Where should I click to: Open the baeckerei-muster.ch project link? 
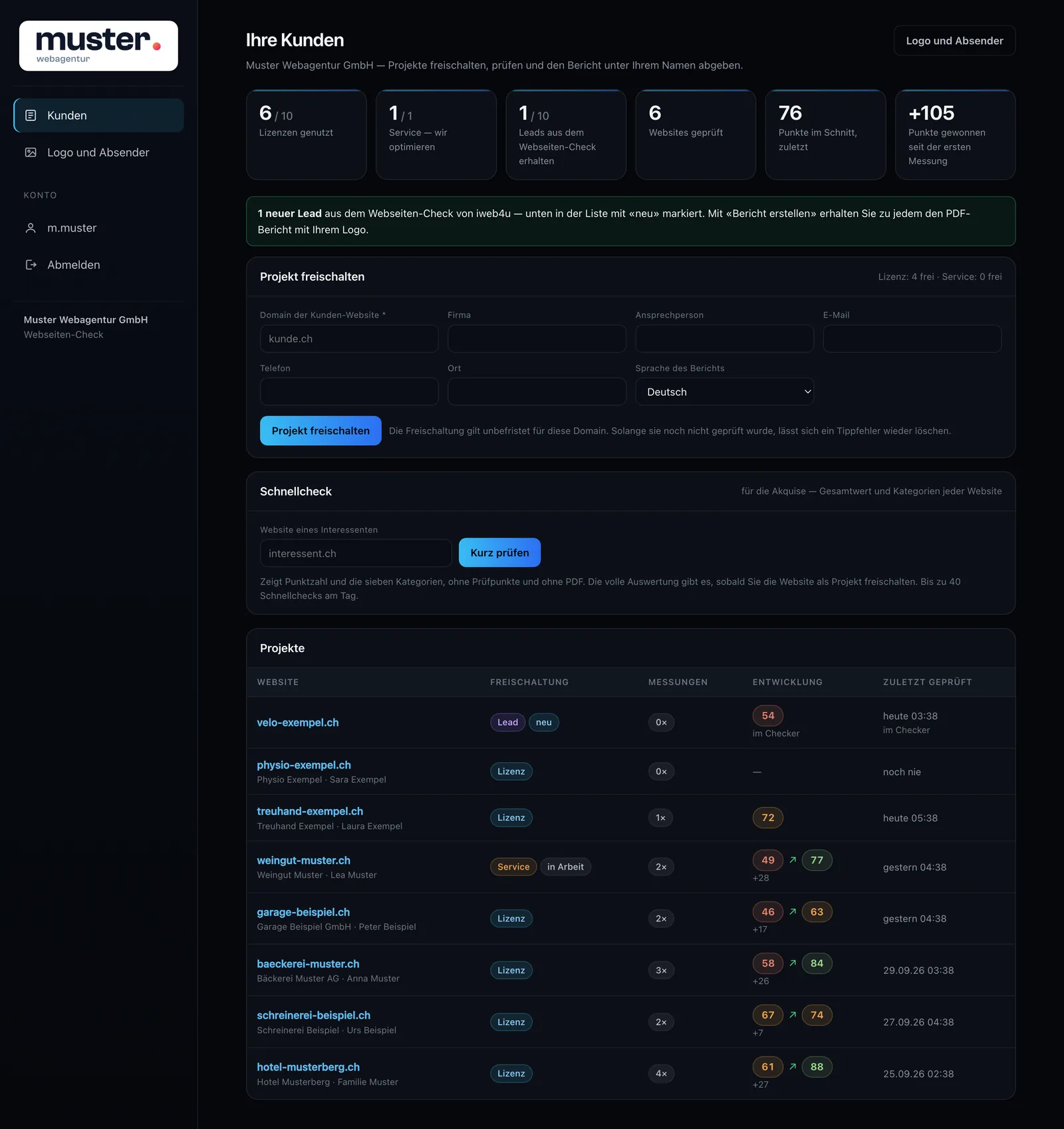coord(308,964)
